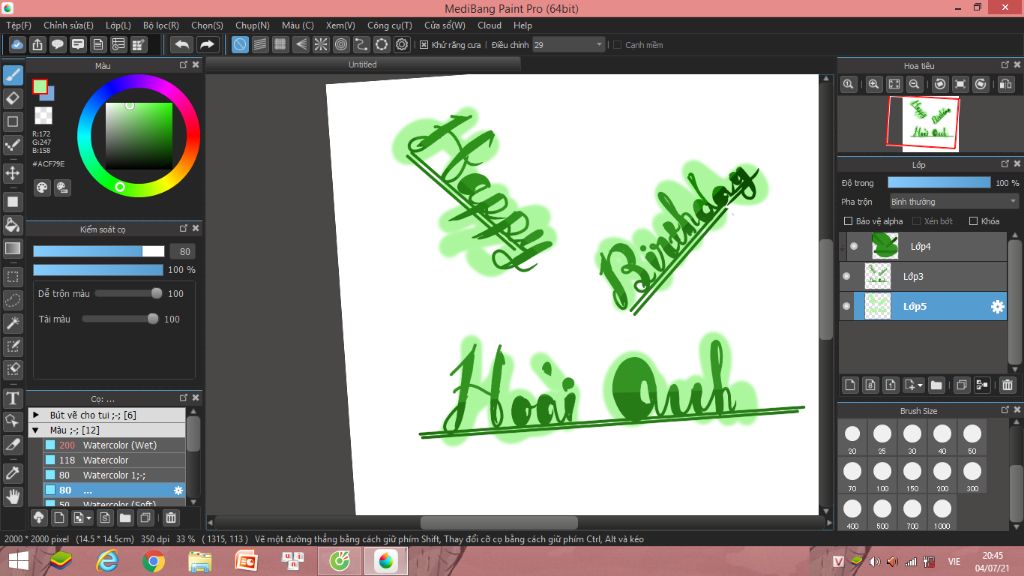Collapse Màu ;-; brush group
The width and height of the screenshot is (1024, 576).
36,430
